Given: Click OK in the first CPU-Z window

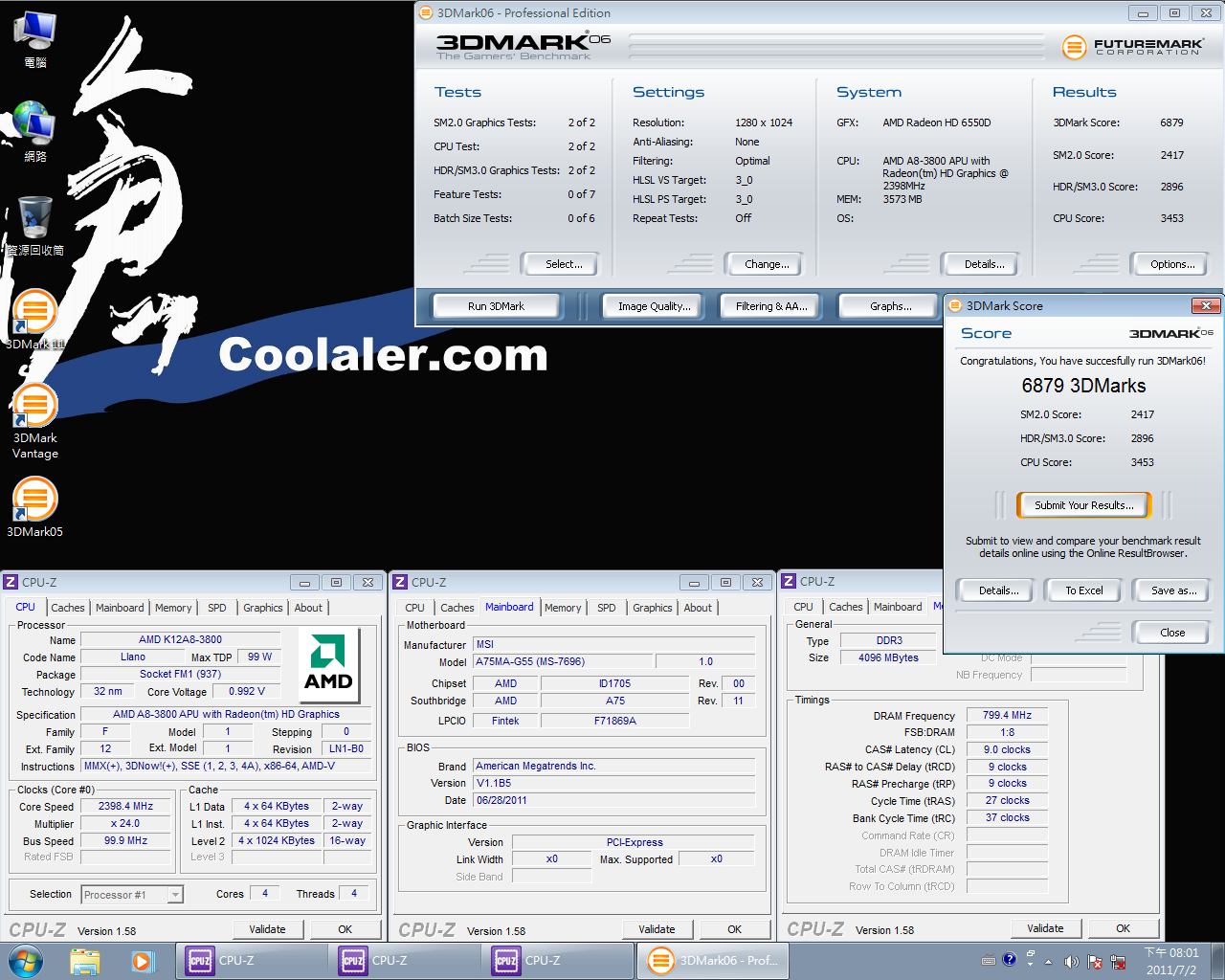Looking at the screenshot, I should point(345,929).
